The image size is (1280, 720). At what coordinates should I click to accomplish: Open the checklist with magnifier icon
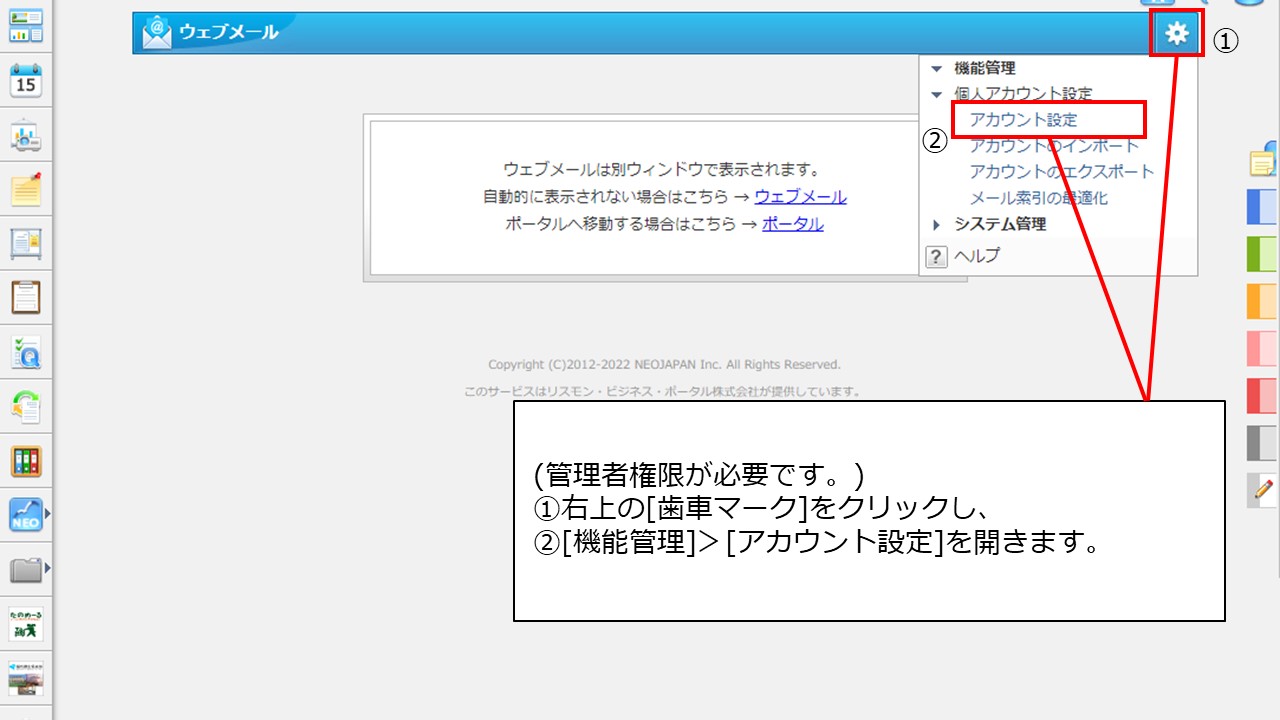click(26, 351)
